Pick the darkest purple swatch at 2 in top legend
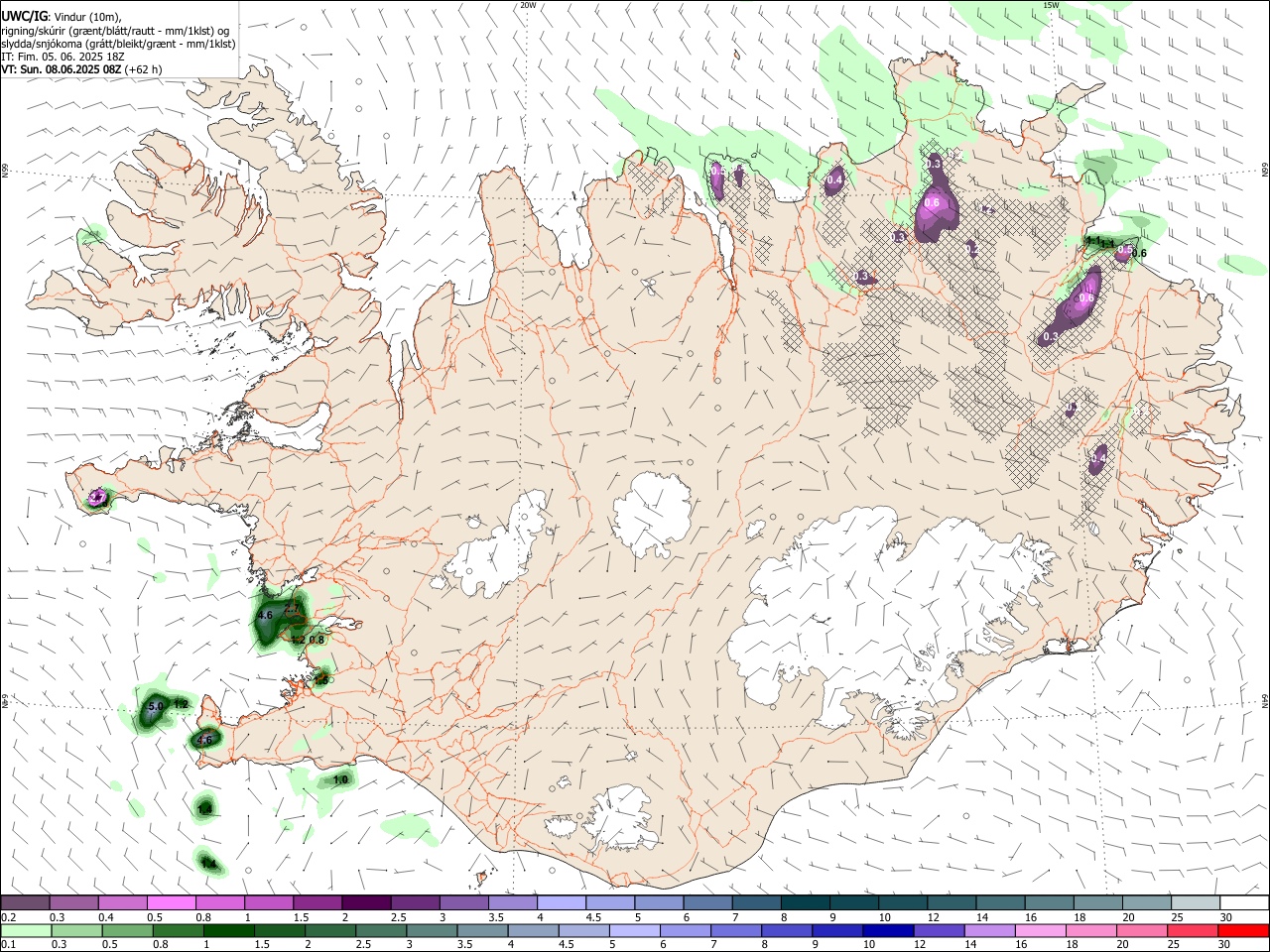The image size is (1270, 952). coord(365,902)
